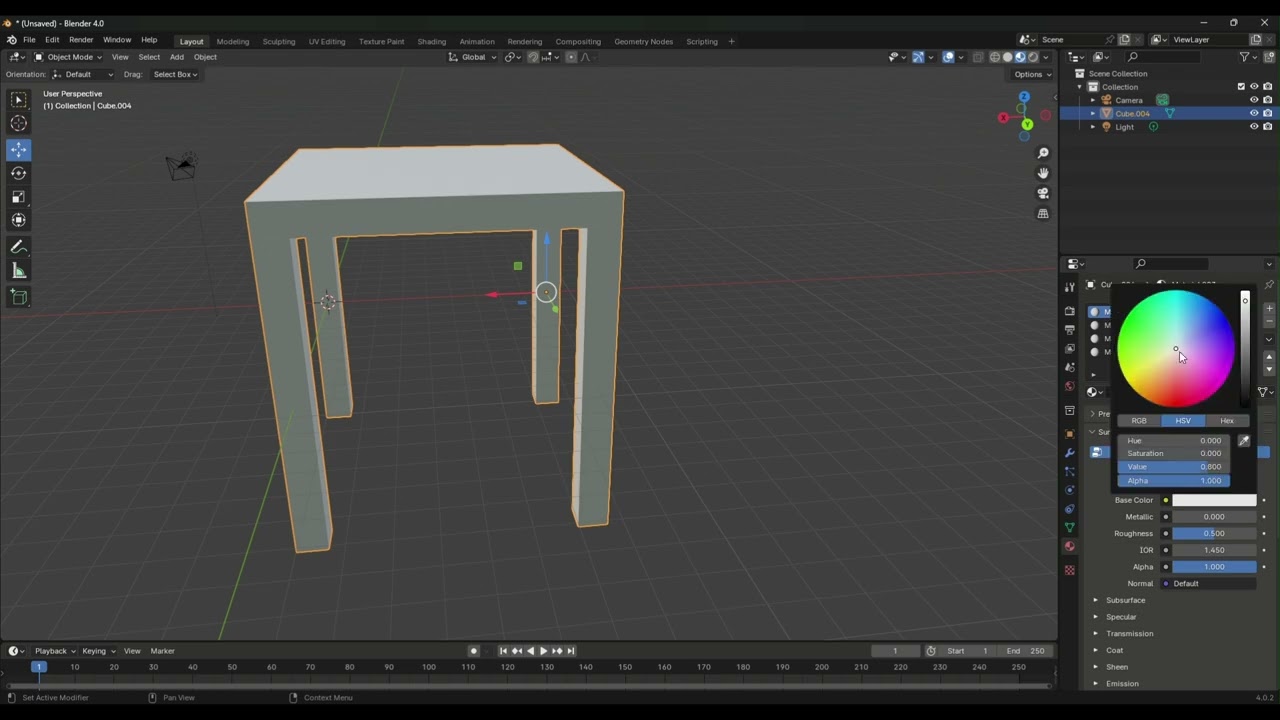Open the Texture properties checker tab

click(x=1070, y=570)
